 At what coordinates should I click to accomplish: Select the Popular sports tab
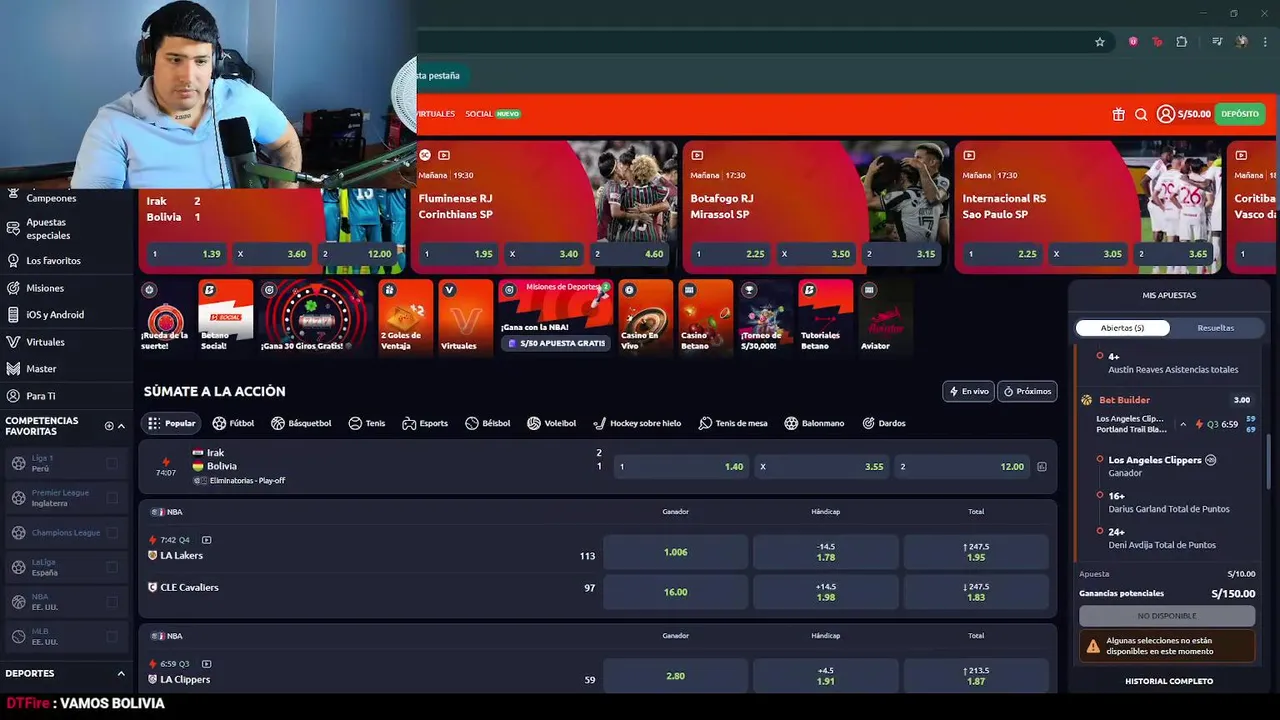(x=171, y=423)
